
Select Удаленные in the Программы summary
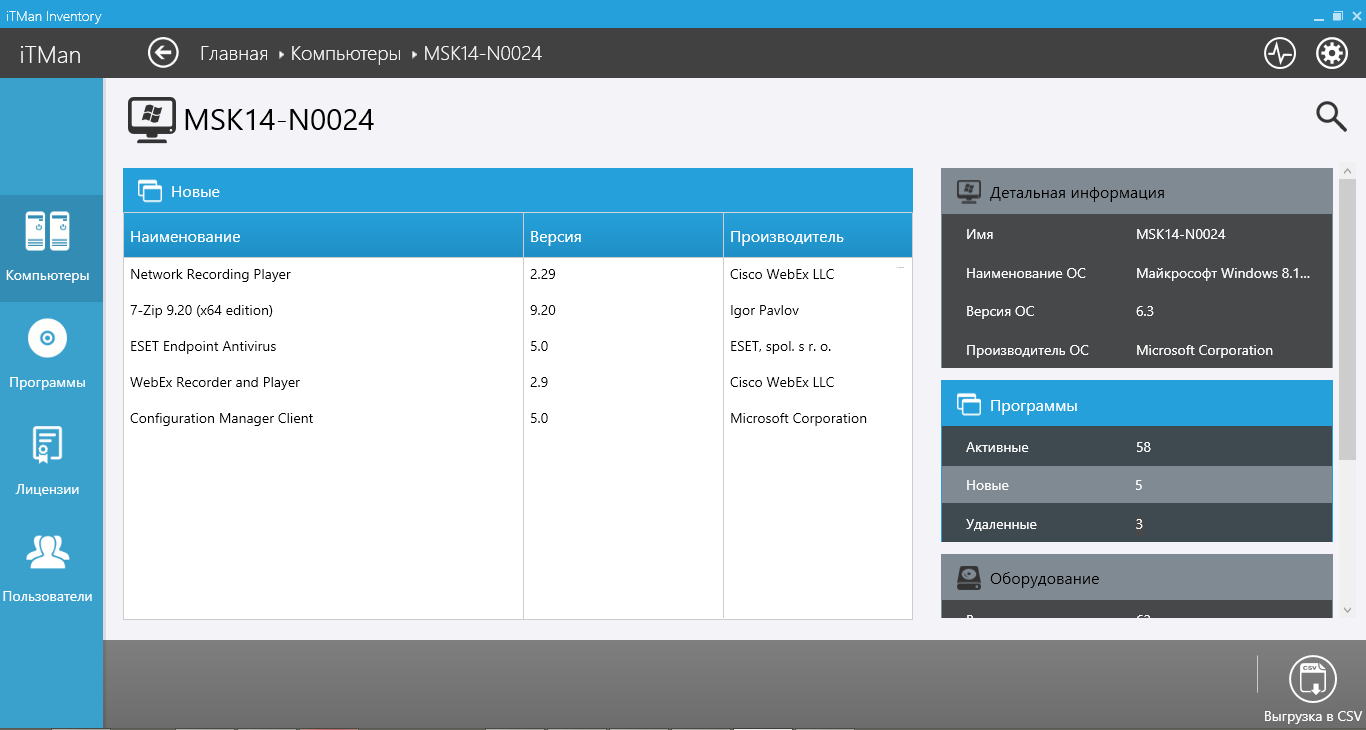click(x=1137, y=522)
